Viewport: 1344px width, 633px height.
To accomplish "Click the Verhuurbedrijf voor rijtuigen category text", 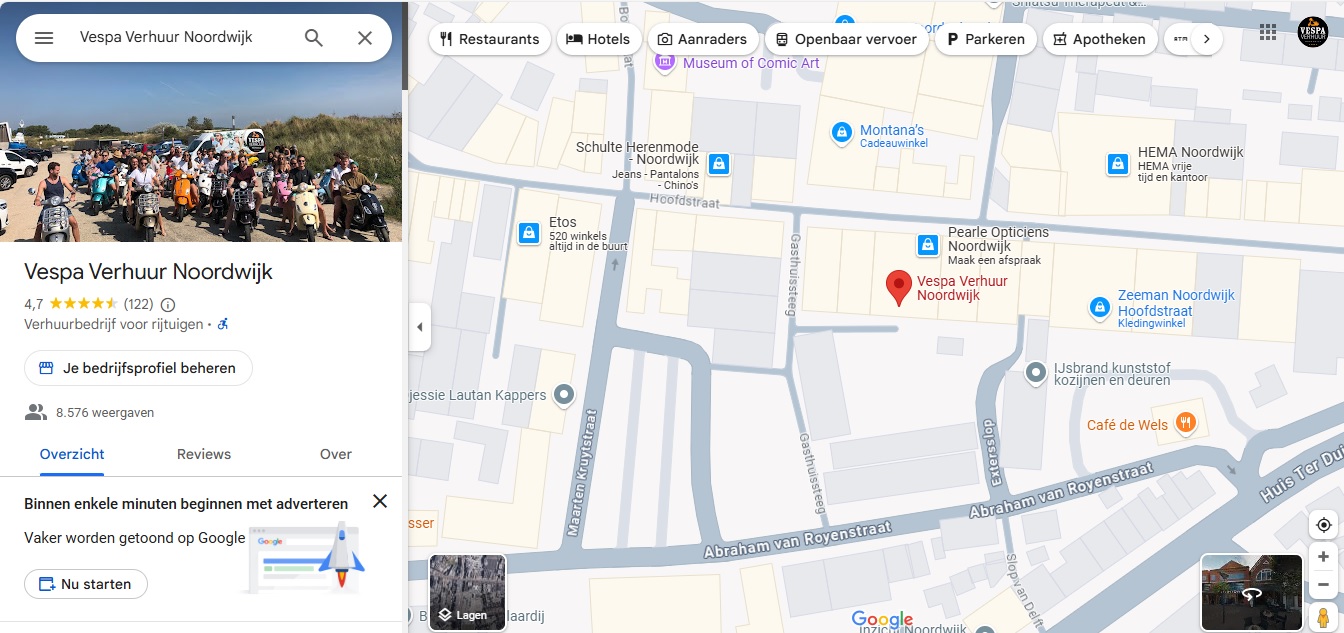I will click(x=113, y=324).
